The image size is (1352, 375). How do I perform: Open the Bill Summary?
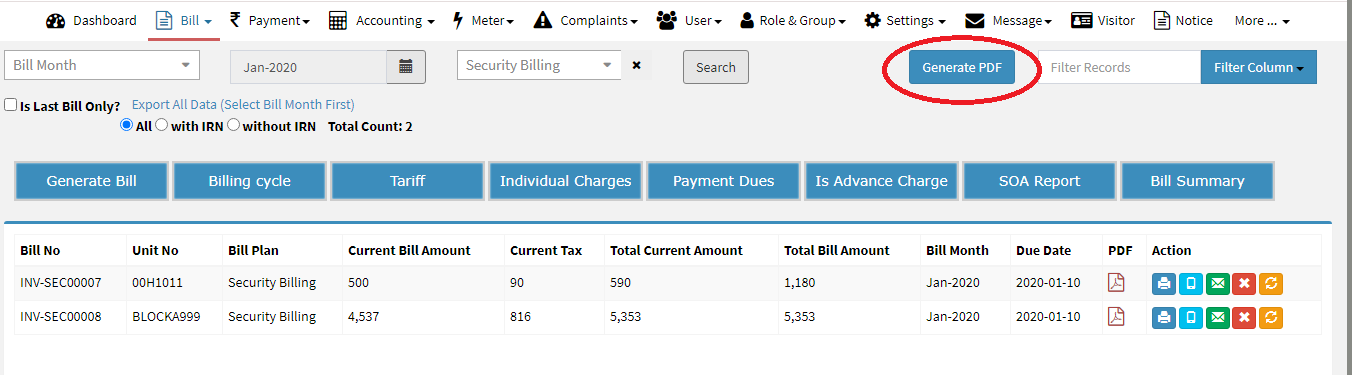(x=1198, y=181)
